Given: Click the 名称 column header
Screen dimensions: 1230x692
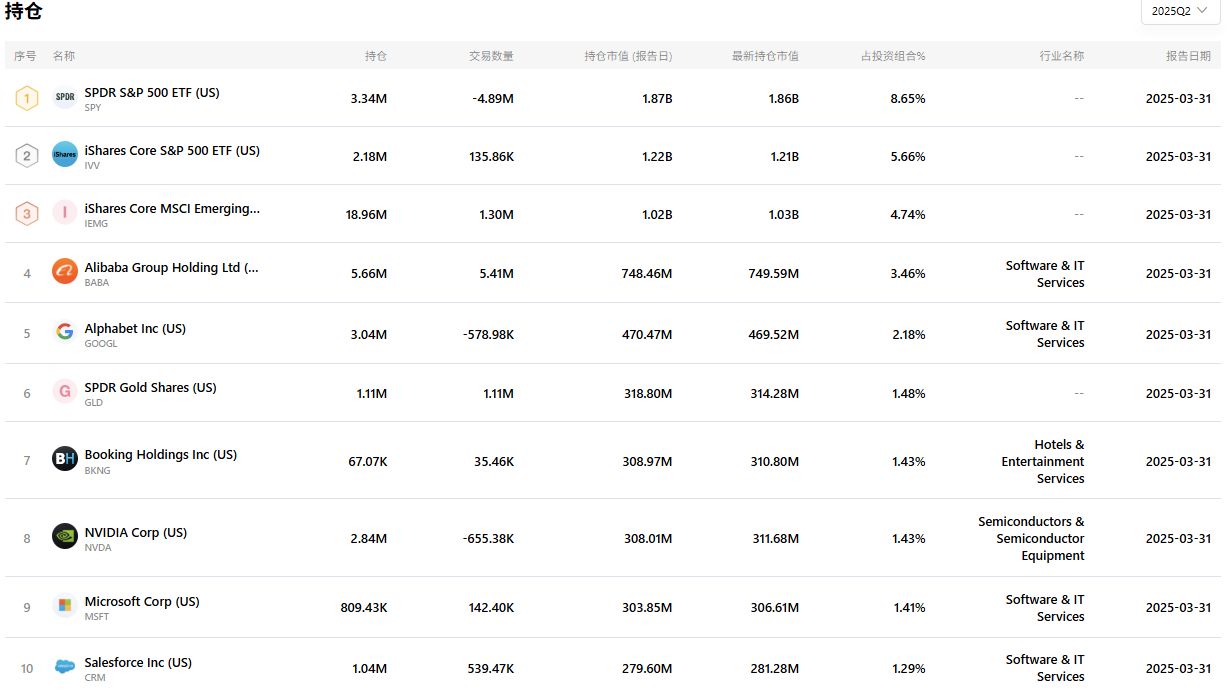Looking at the screenshot, I should tap(64, 56).
